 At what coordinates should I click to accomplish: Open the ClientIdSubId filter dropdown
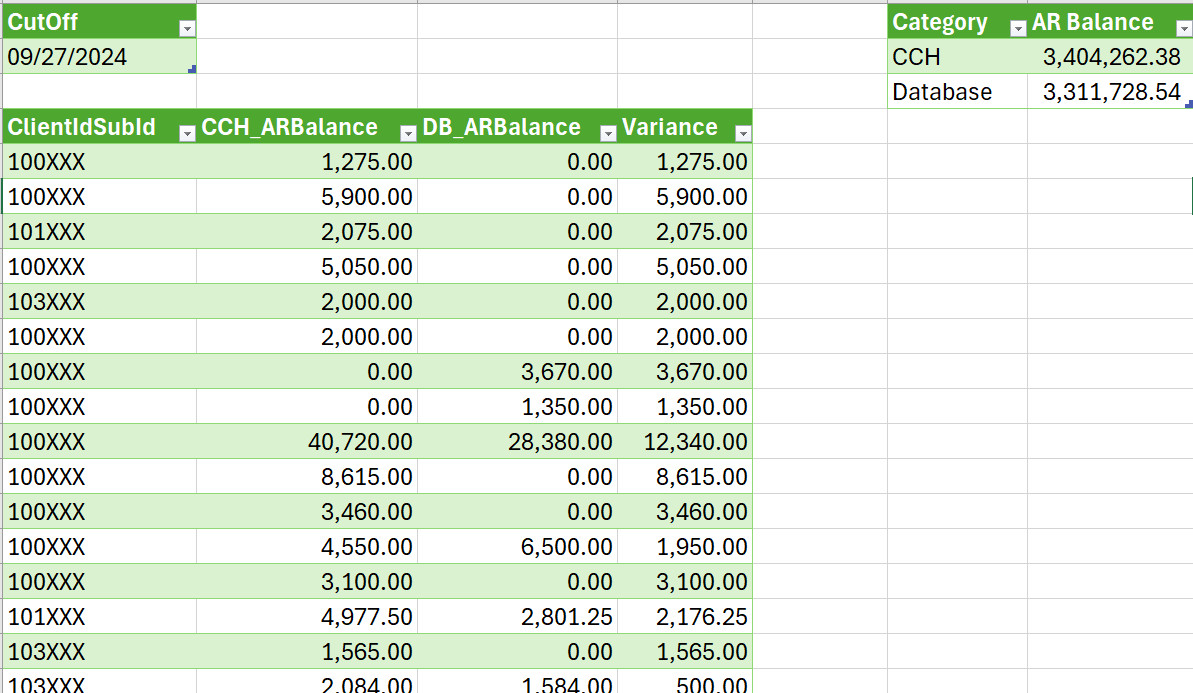click(186, 134)
